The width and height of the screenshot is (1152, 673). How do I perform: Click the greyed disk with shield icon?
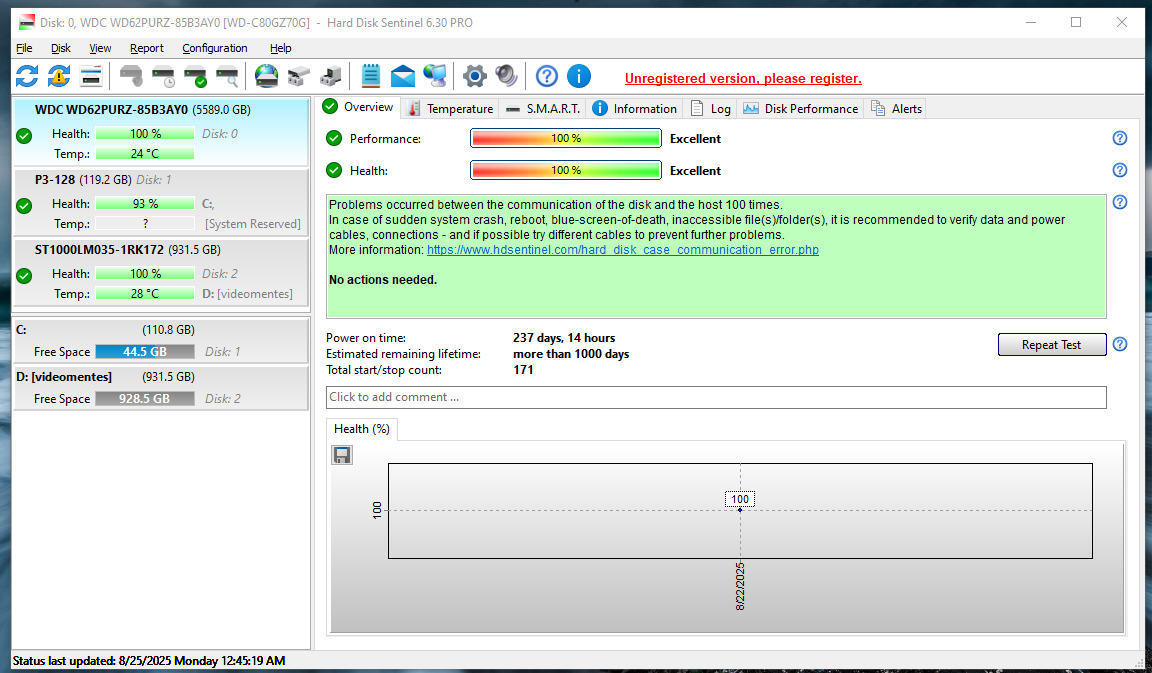coord(131,76)
